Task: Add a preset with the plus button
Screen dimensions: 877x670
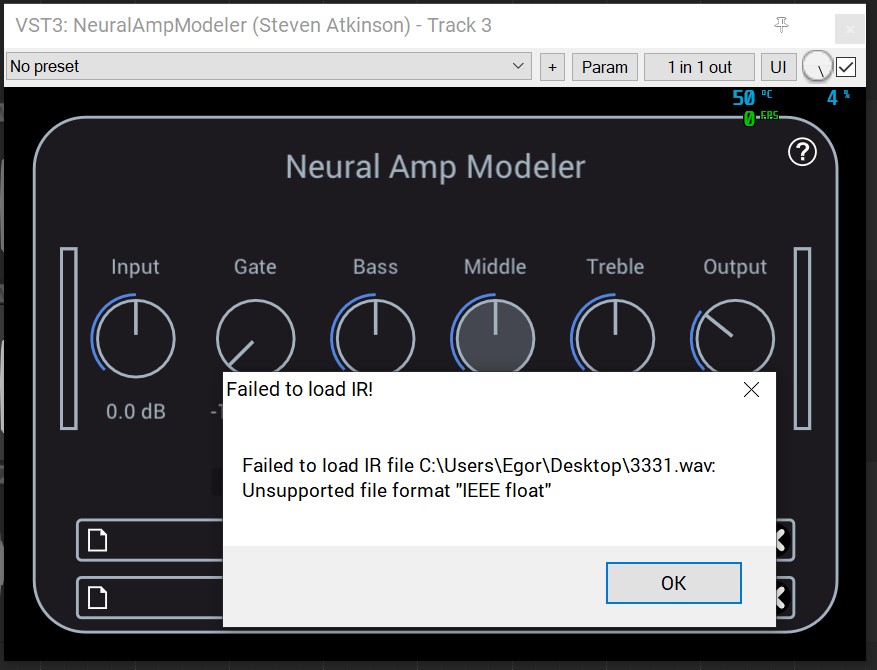Action: click(552, 67)
